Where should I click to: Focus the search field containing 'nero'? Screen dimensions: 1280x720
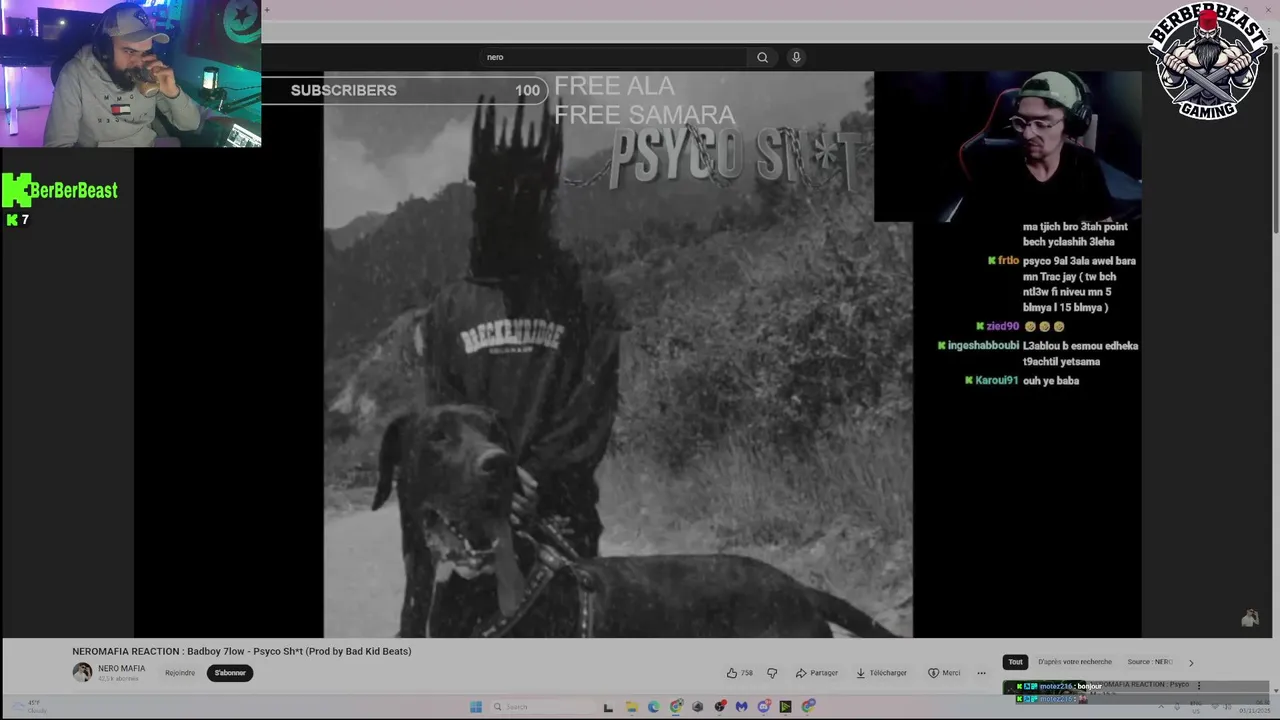pos(614,57)
